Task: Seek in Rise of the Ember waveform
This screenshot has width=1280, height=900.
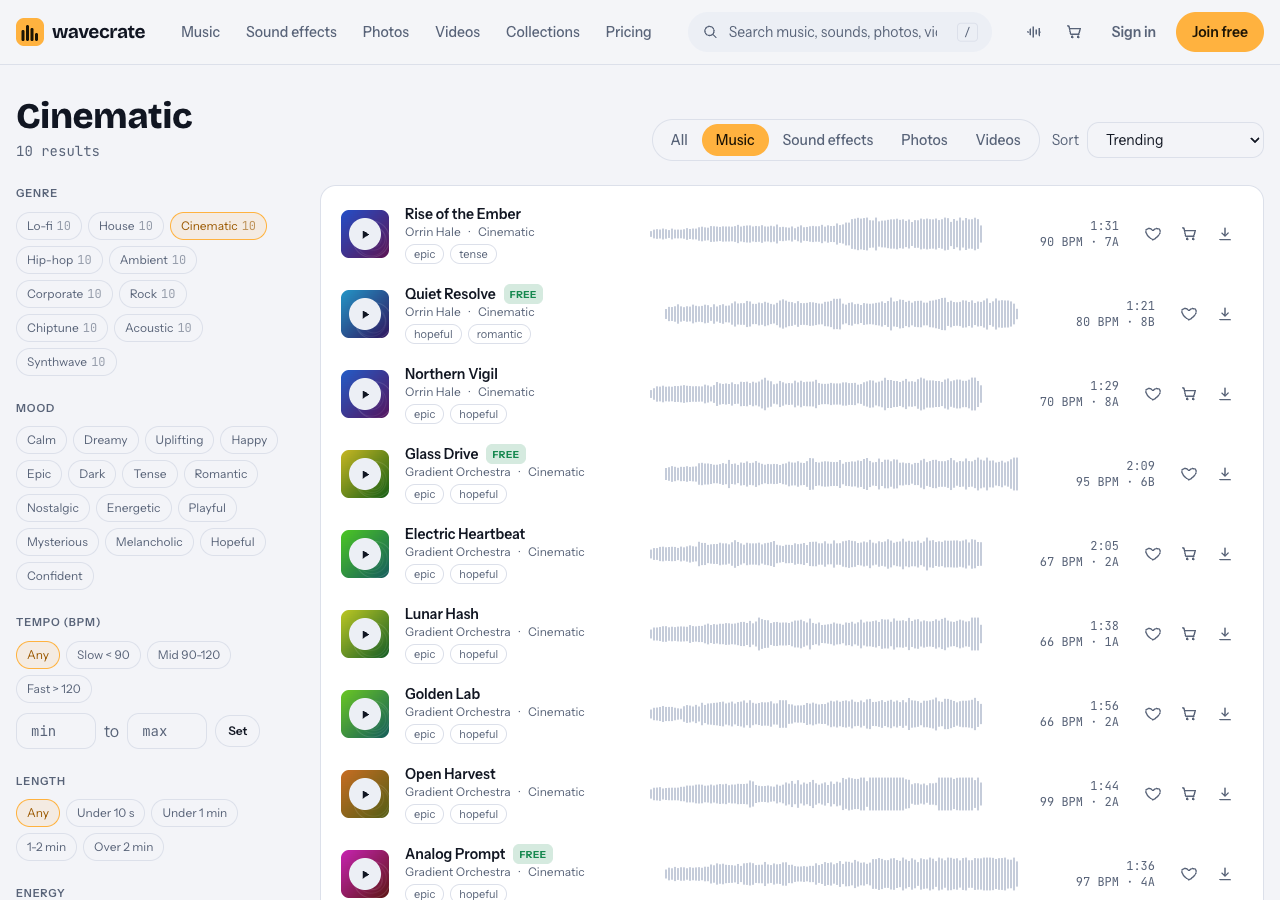Action: (816, 234)
